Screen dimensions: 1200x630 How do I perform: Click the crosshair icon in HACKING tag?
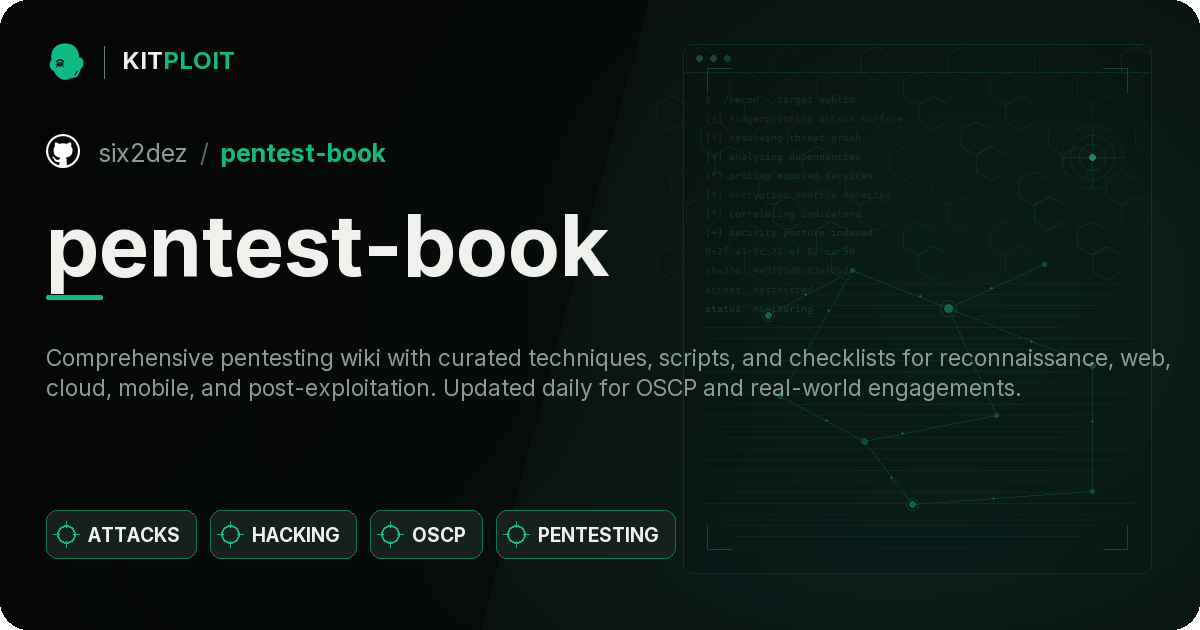(x=231, y=535)
